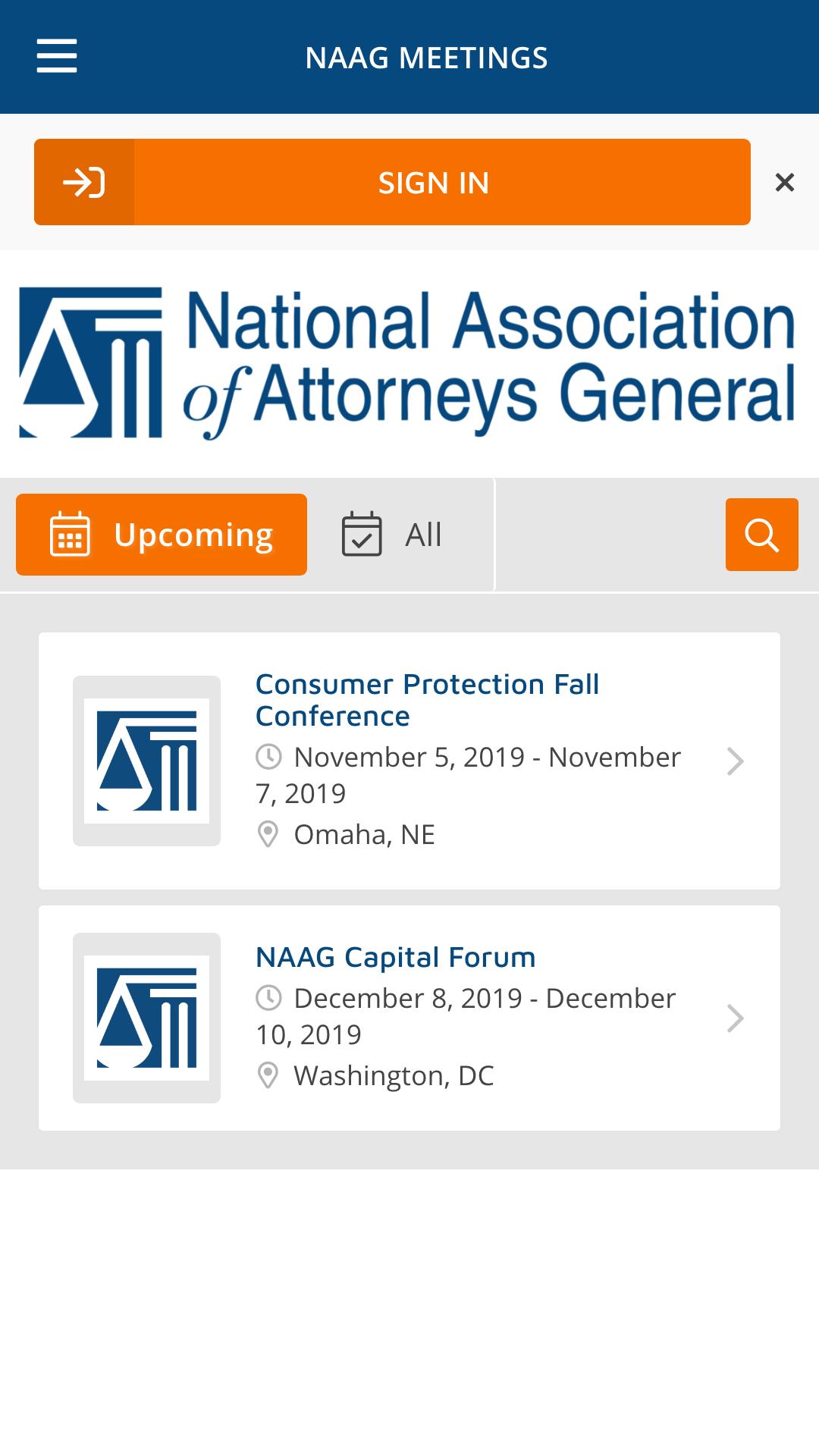This screenshot has width=819, height=1456.
Task: Click the Omaha, NE location pin icon
Action: tap(268, 834)
